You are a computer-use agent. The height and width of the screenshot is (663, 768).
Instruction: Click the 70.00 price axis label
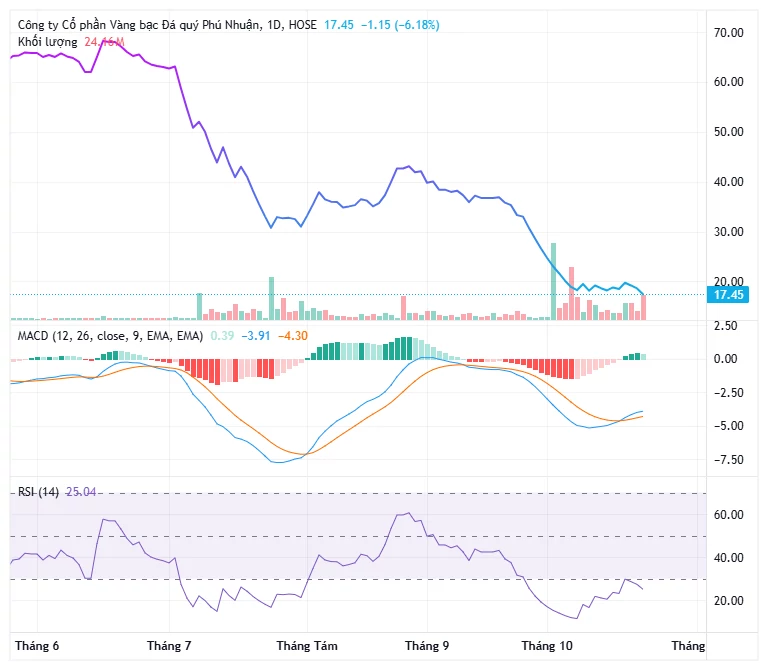(x=728, y=33)
